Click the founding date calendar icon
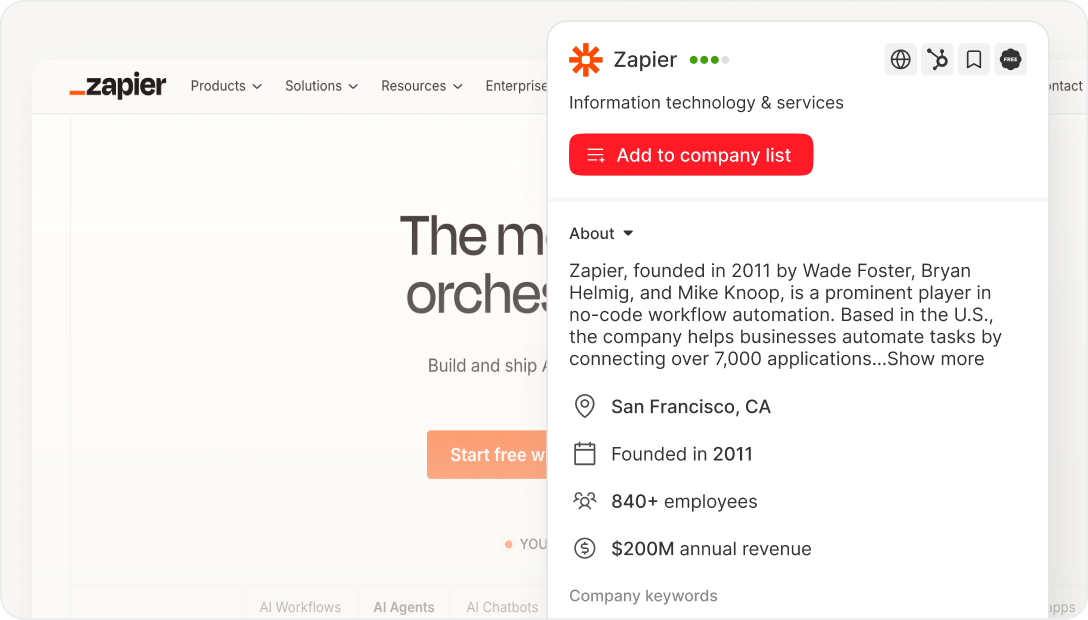The image size is (1088, 620). 584,453
